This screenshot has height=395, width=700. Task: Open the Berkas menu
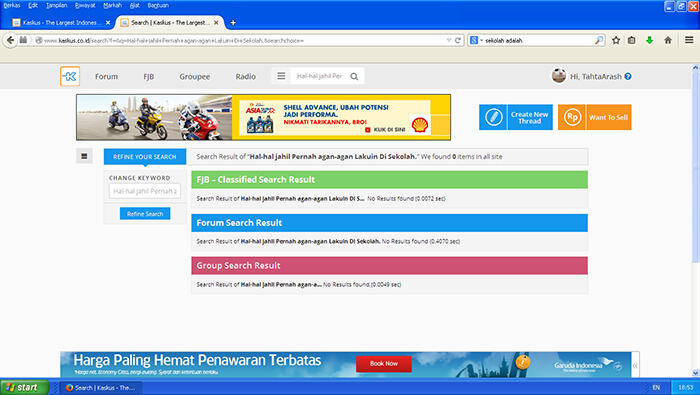pyautogui.click(x=12, y=5)
